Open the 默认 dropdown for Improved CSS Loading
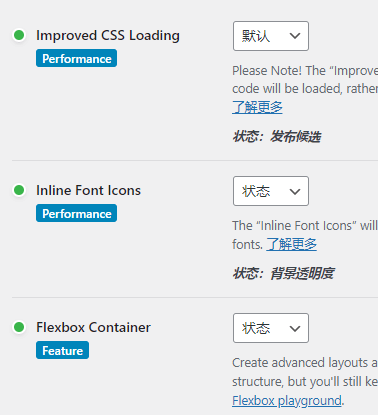Screen dimensions: 378x415 (271, 36)
